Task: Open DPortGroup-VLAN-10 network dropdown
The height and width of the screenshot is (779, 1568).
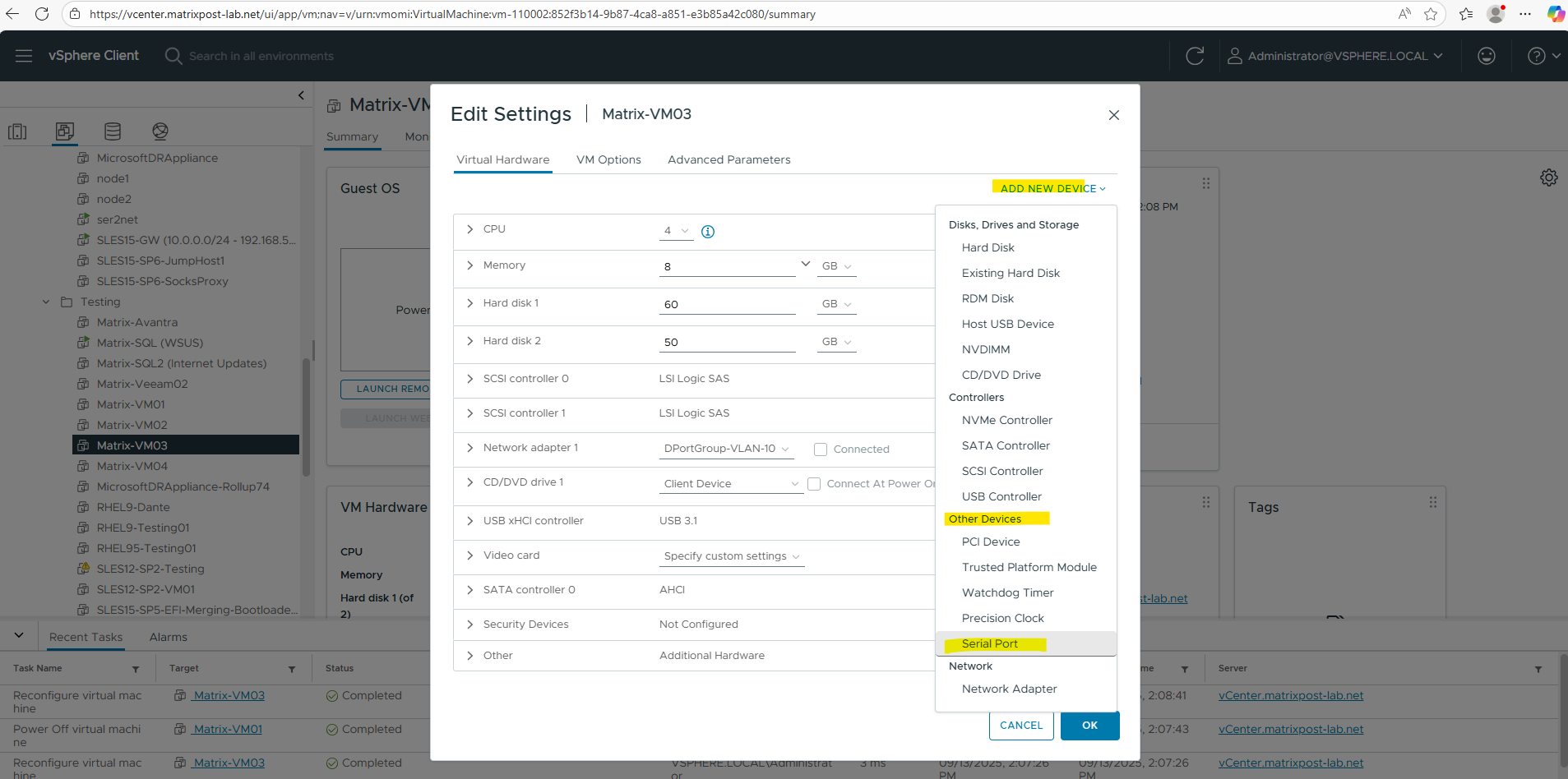Action: [727, 449]
